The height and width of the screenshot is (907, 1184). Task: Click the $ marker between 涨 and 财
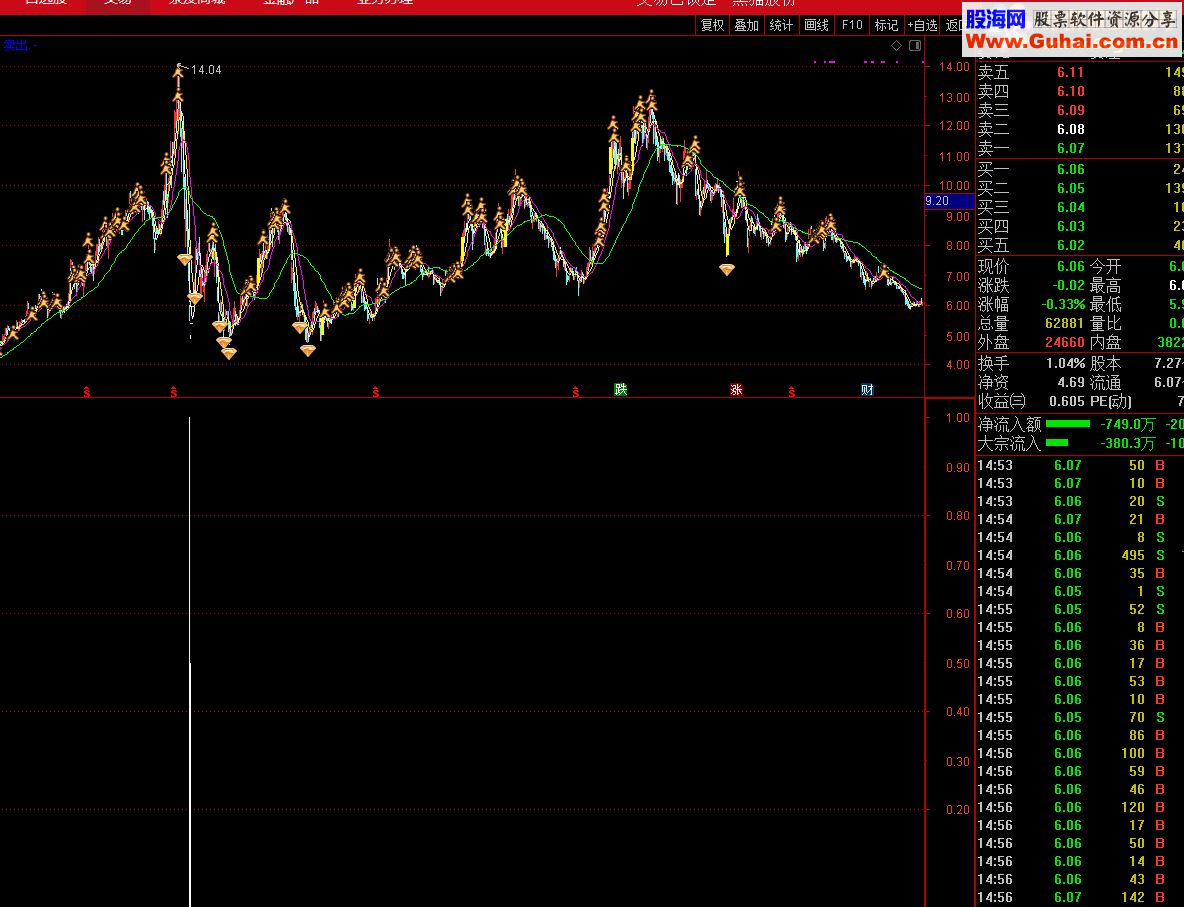[x=791, y=392]
